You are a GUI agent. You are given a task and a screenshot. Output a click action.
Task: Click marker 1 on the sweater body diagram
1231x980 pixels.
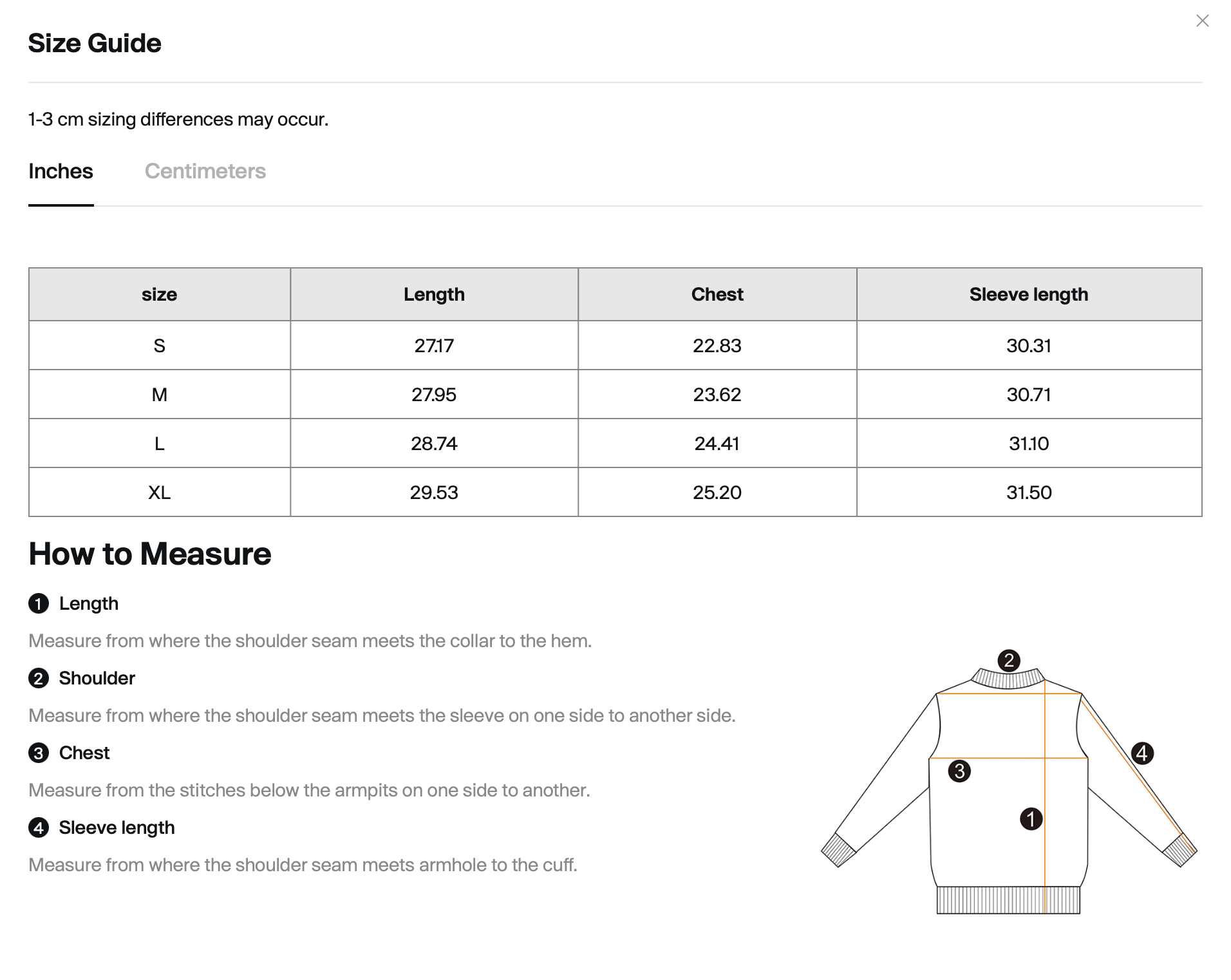coord(1031,819)
